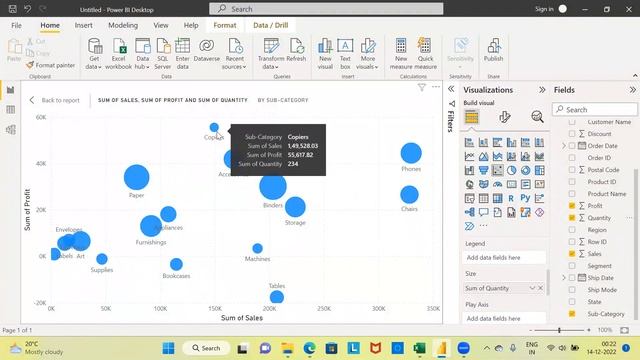Image resolution: width=640 pixels, height=360 pixels.
Task: Create a Quick measure
Action: tap(425, 53)
